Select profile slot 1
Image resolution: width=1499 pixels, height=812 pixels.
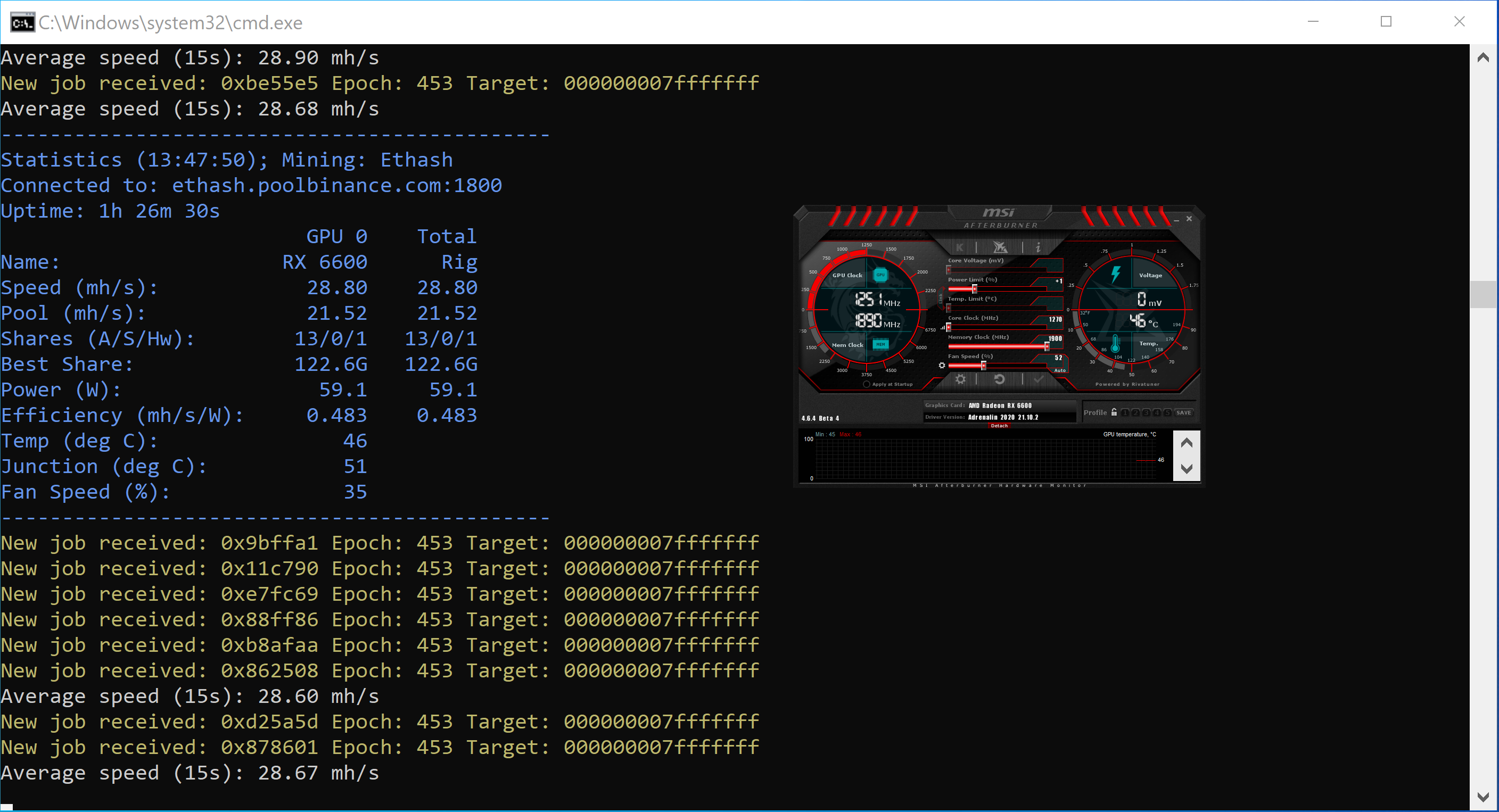pyautogui.click(x=1125, y=413)
